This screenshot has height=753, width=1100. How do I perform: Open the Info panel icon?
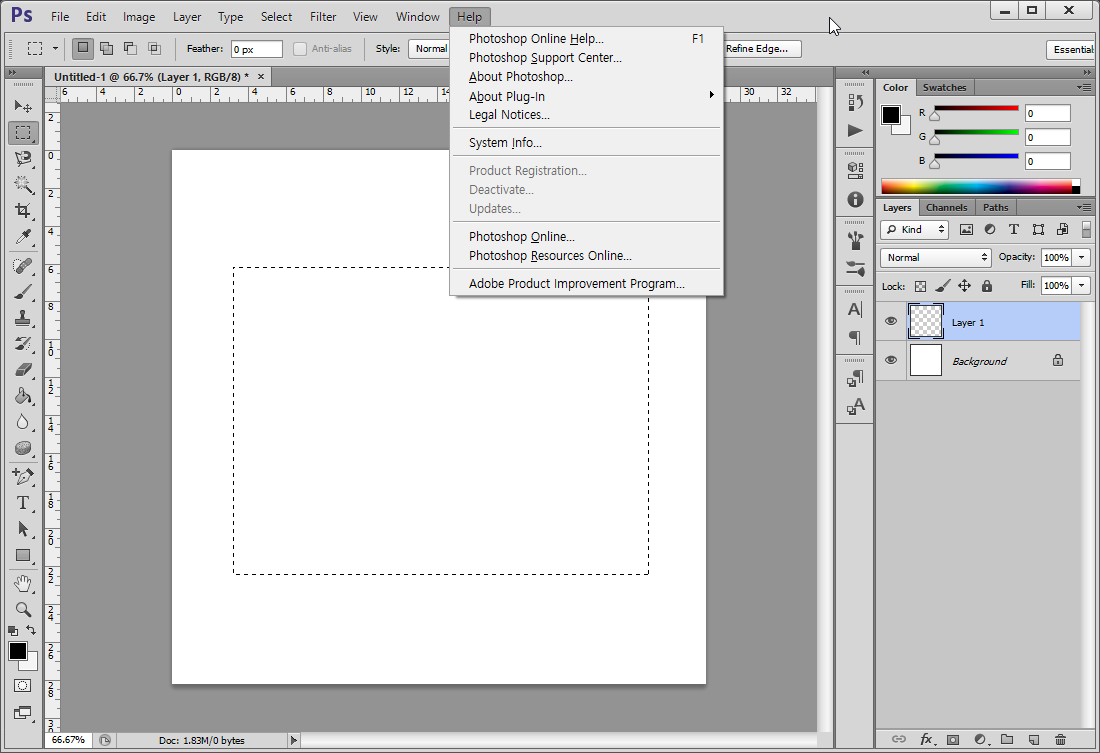coord(855,199)
